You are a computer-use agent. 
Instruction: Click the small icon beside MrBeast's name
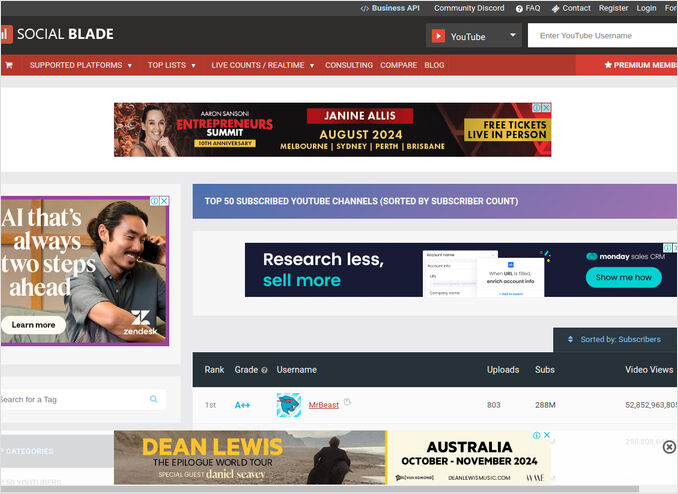pos(347,403)
